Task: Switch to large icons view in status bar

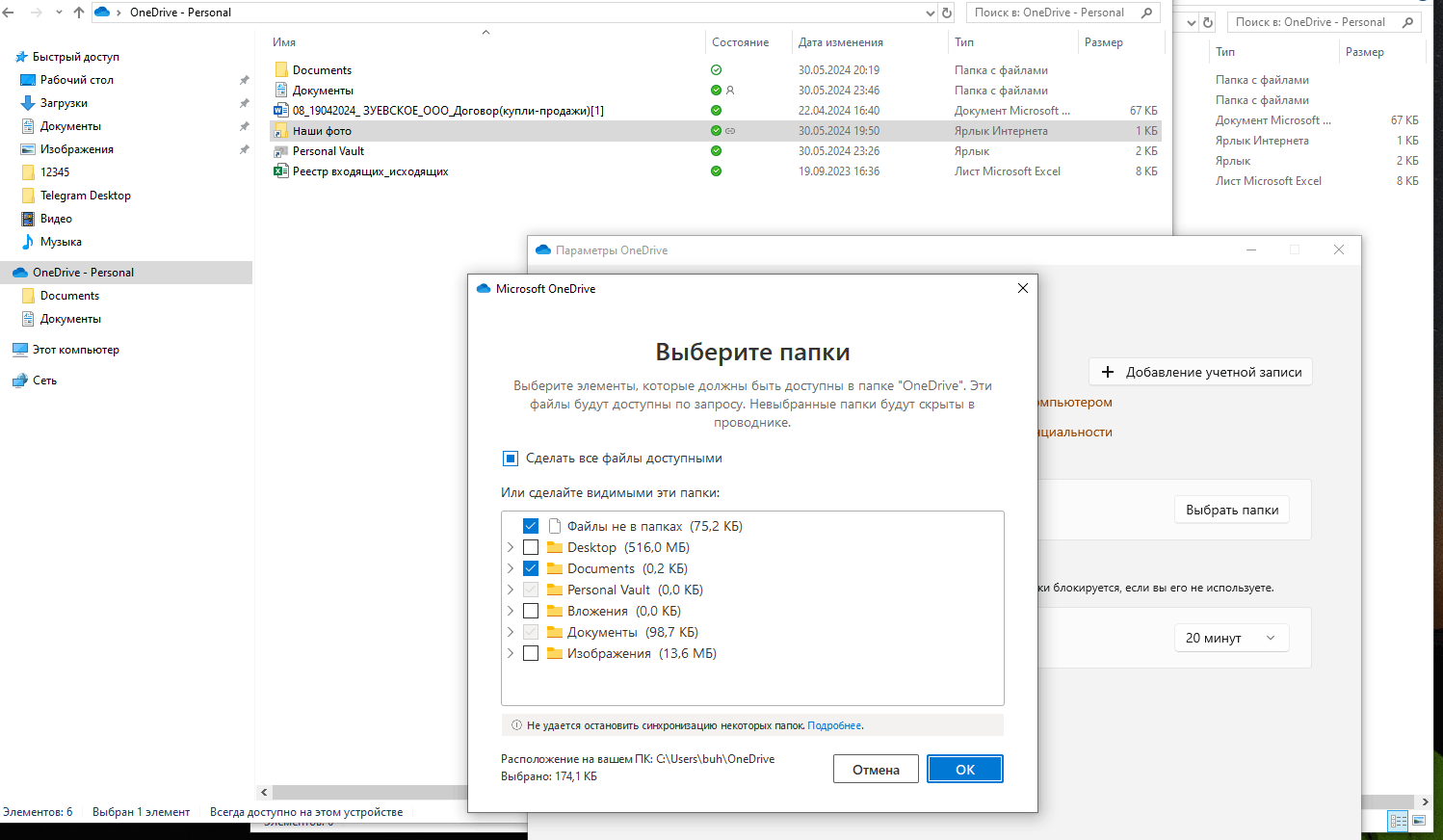Action: click(x=1418, y=821)
